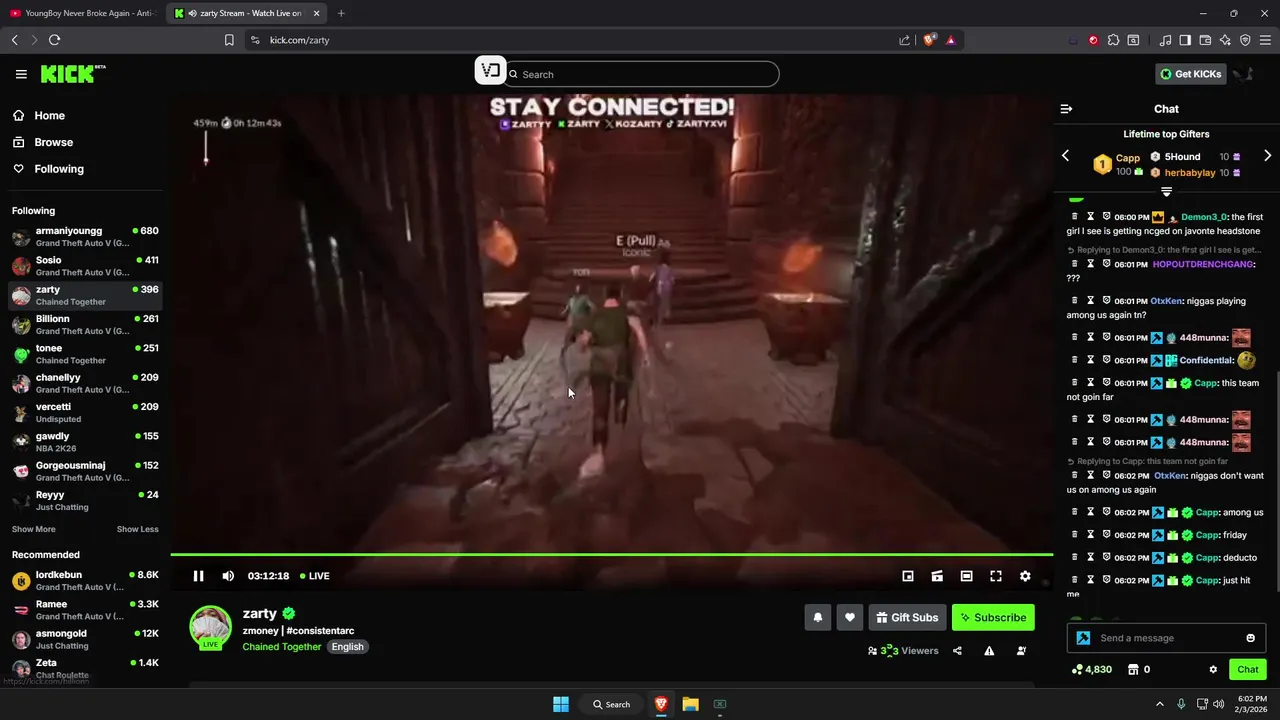Click the Kick search field
The height and width of the screenshot is (720, 1280).
click(641, 74)
